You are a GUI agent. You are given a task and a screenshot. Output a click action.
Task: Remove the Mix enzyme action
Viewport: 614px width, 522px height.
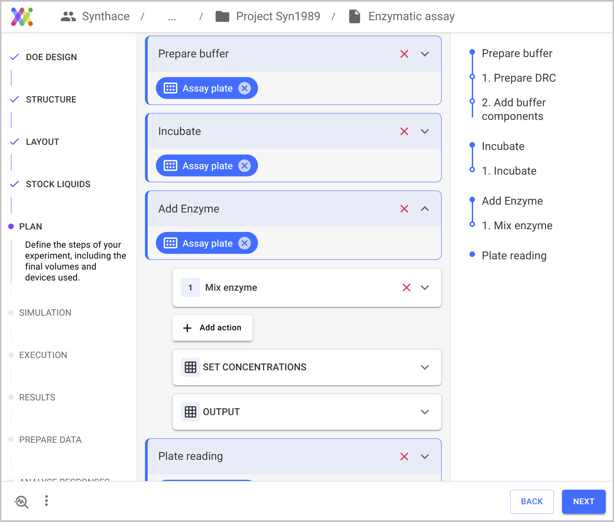click(x=406, y=288)
